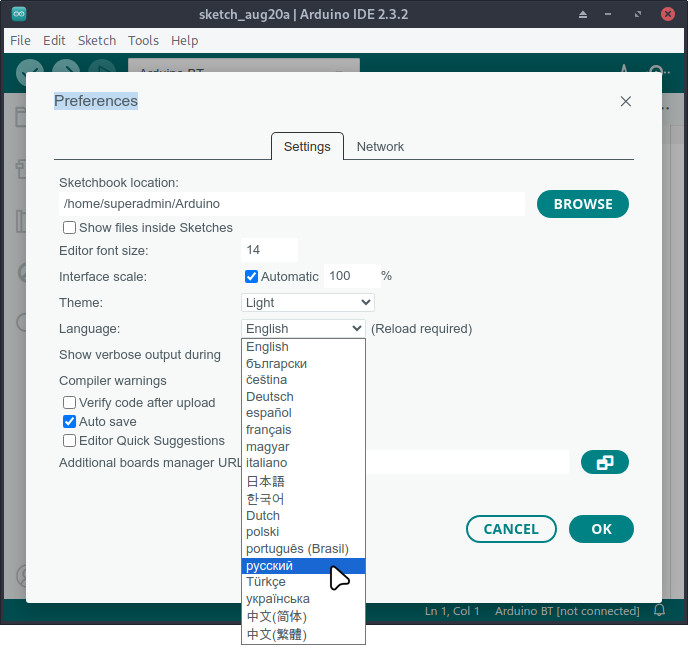Enable Verify code after upload
The height and width of the screenshot is (647, 688).
tap(69, 402)
